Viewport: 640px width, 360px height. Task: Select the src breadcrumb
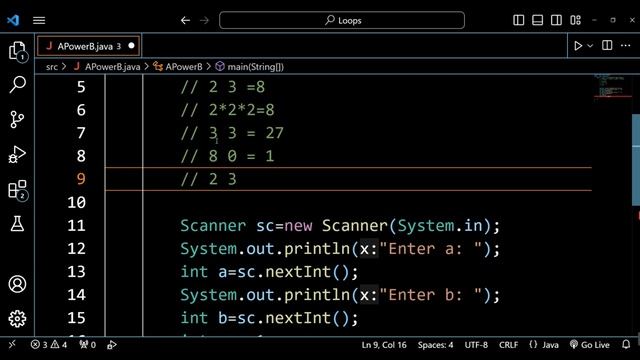tap(52, 67)
